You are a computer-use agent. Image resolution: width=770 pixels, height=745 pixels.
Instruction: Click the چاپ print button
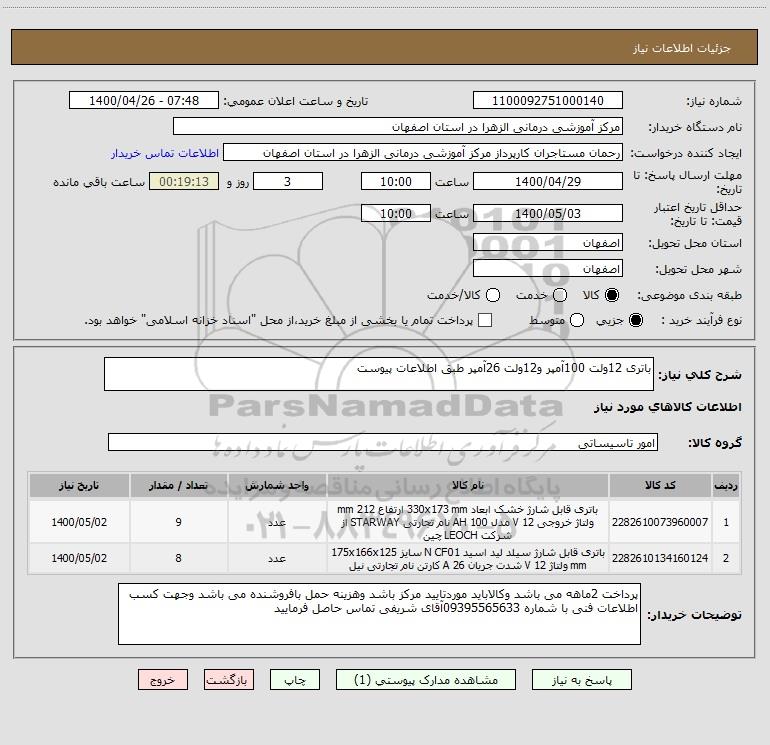[x=295, y=680]
